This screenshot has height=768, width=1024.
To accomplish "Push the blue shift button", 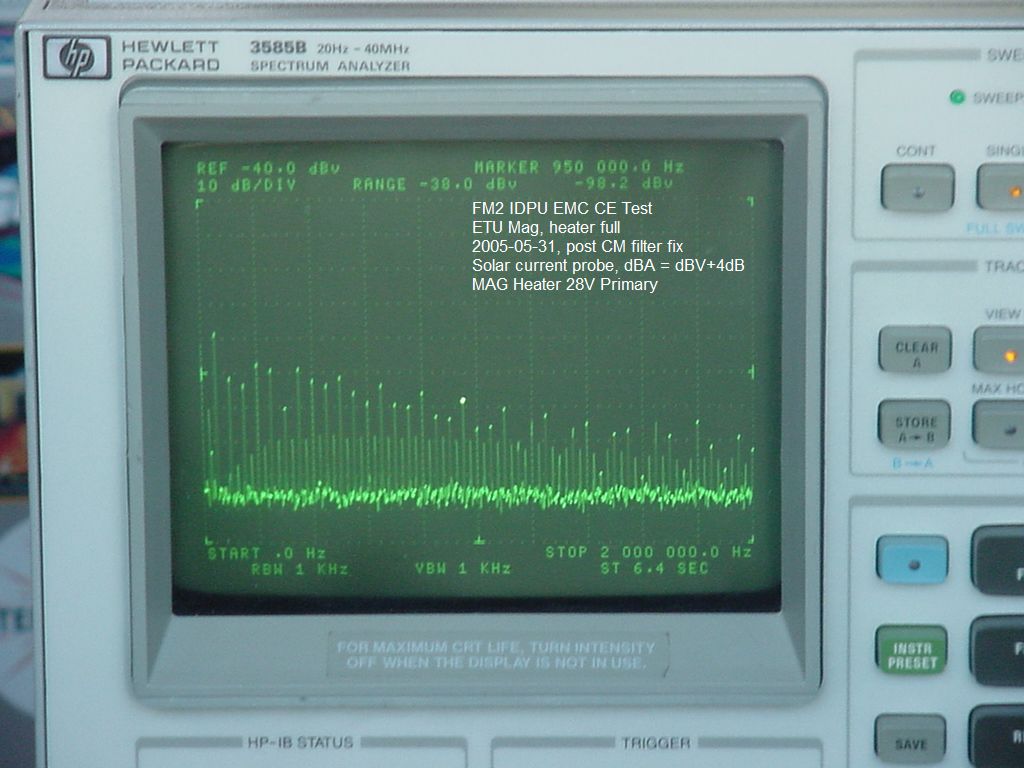I will (912, 560).
